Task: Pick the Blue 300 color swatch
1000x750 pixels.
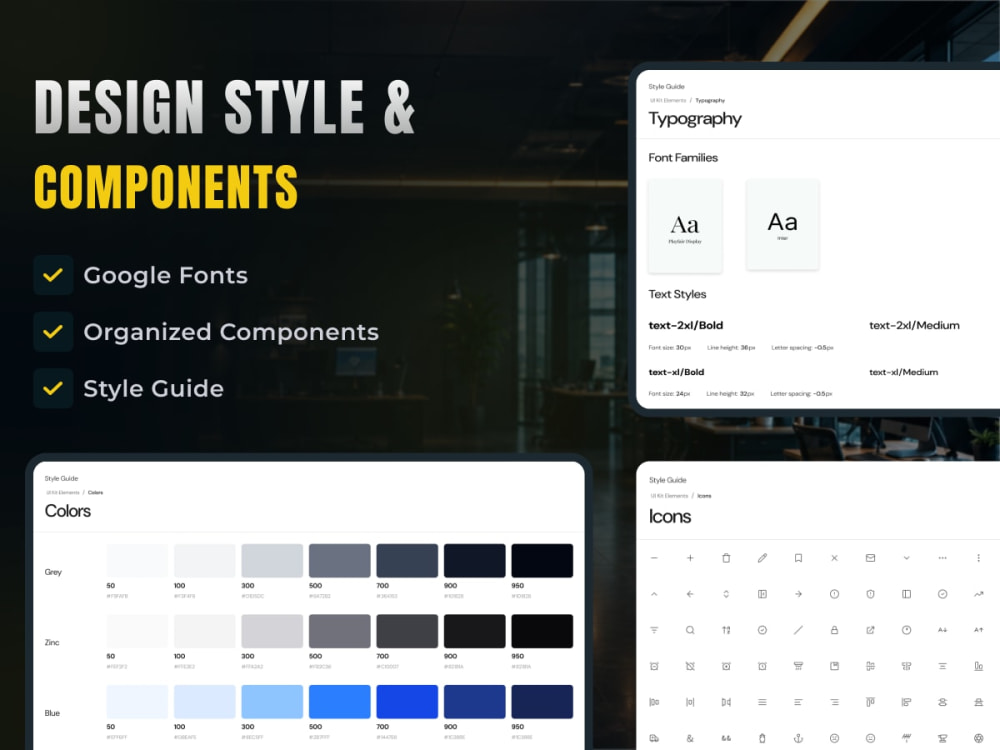Action: 272,702
